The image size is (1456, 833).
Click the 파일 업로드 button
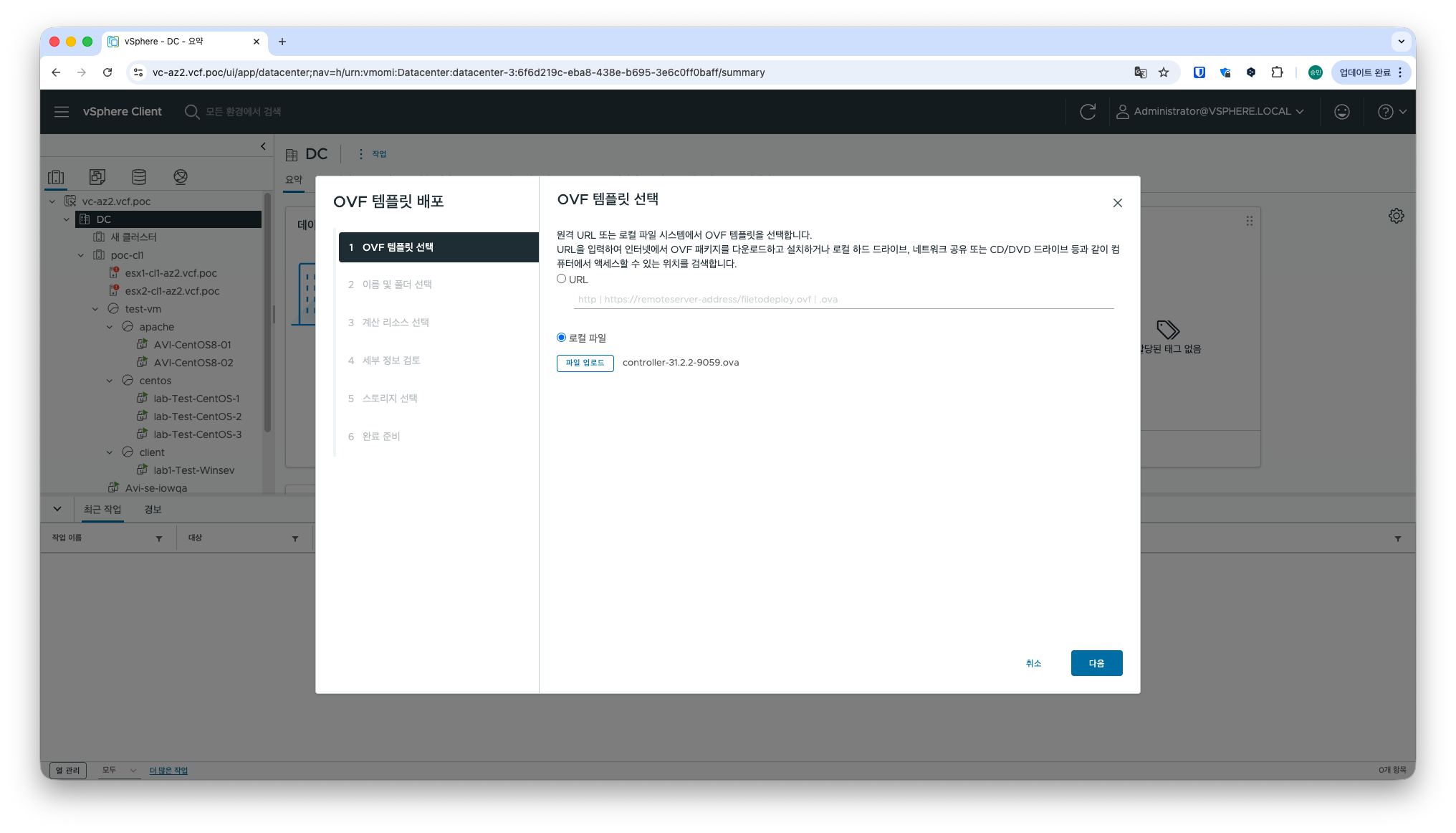point(585,363)
